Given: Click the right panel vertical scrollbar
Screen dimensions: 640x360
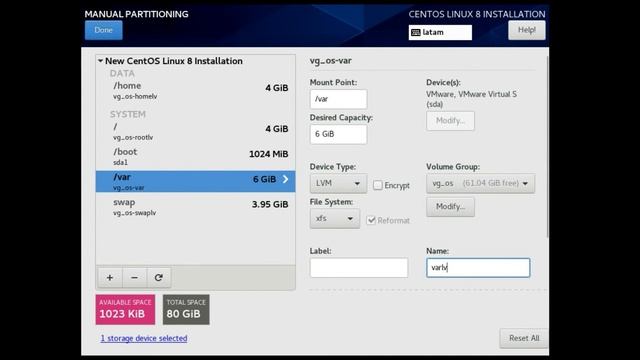Looking at the screenshot, I should 547,147.
